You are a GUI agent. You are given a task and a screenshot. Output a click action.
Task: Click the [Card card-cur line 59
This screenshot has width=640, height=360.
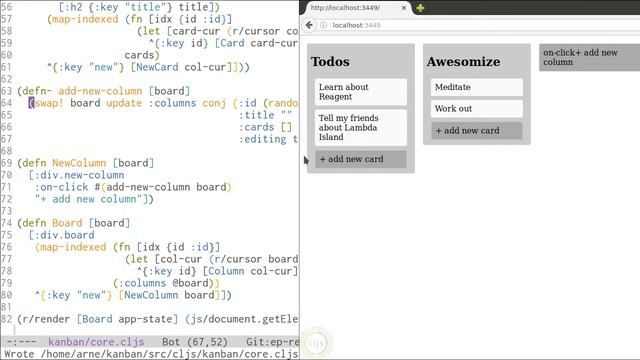(x=224, y=43)
